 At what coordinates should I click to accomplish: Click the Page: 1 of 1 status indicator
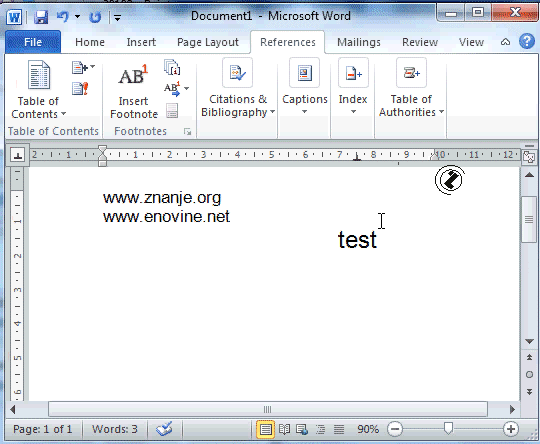(x=43, y=429)
